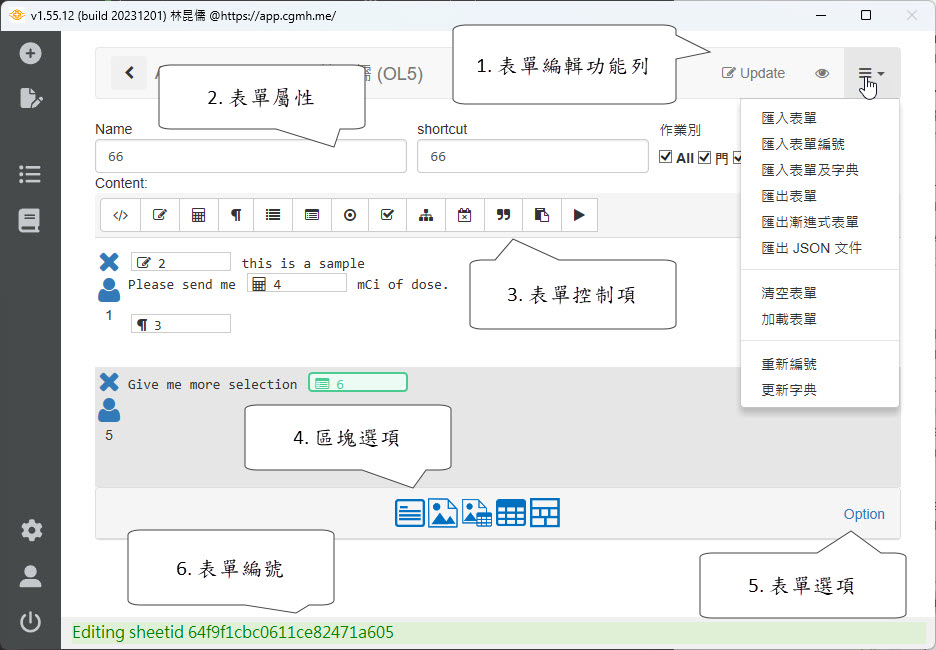Insert a calculator field from the toolbar
The image size is (936, 650).
point(198,215)
